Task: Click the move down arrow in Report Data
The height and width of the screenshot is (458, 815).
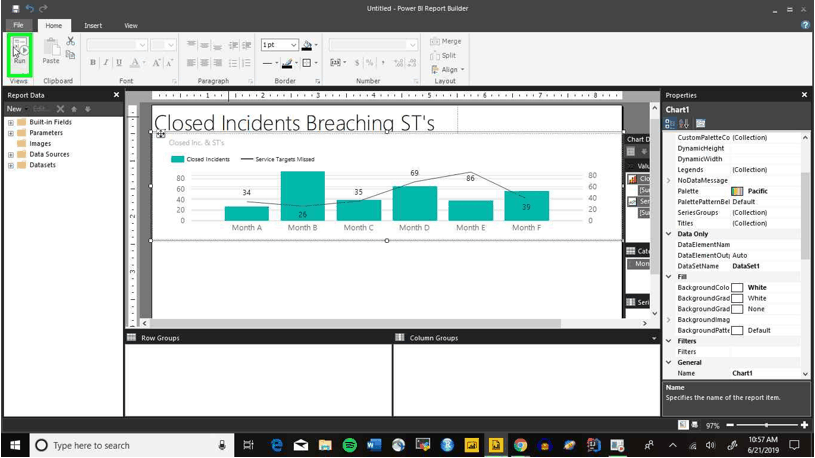Action: (87, 109)
